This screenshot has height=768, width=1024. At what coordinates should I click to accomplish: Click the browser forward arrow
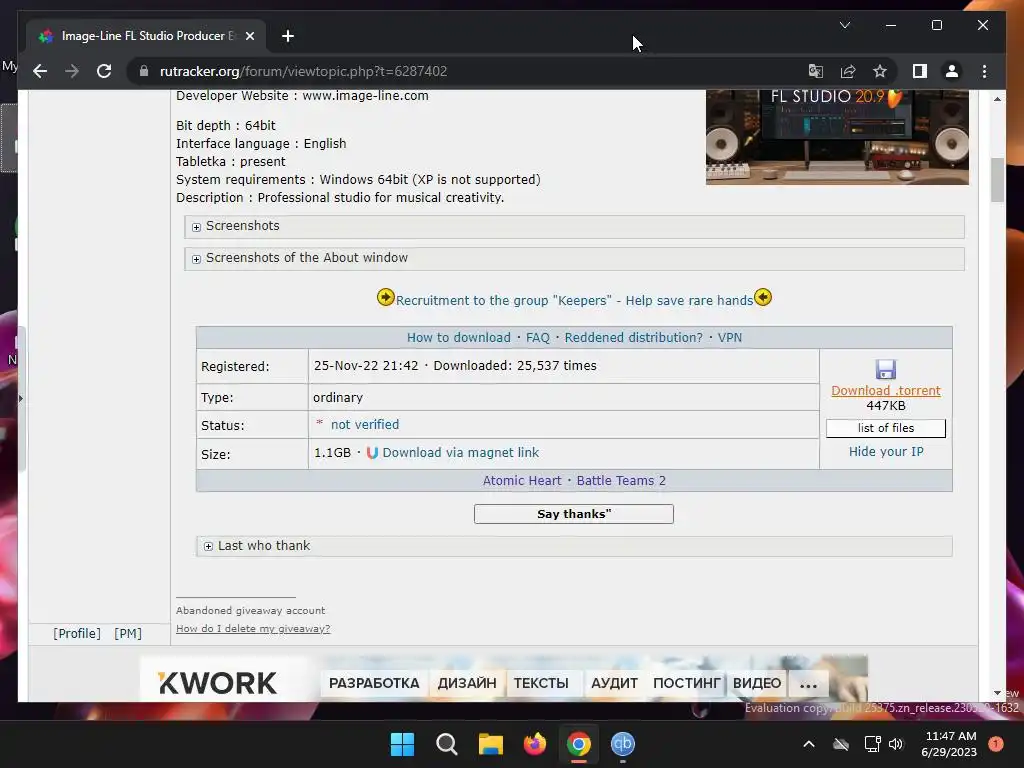point(72,71)
